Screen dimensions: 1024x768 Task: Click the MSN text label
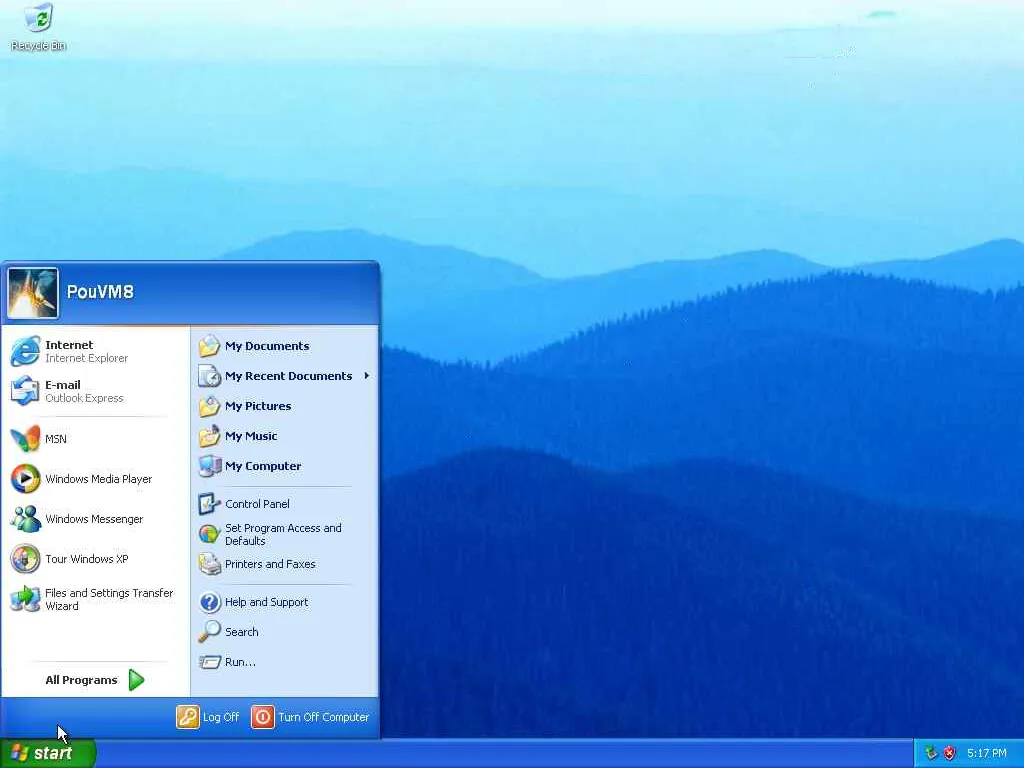[x=56, y=439]
